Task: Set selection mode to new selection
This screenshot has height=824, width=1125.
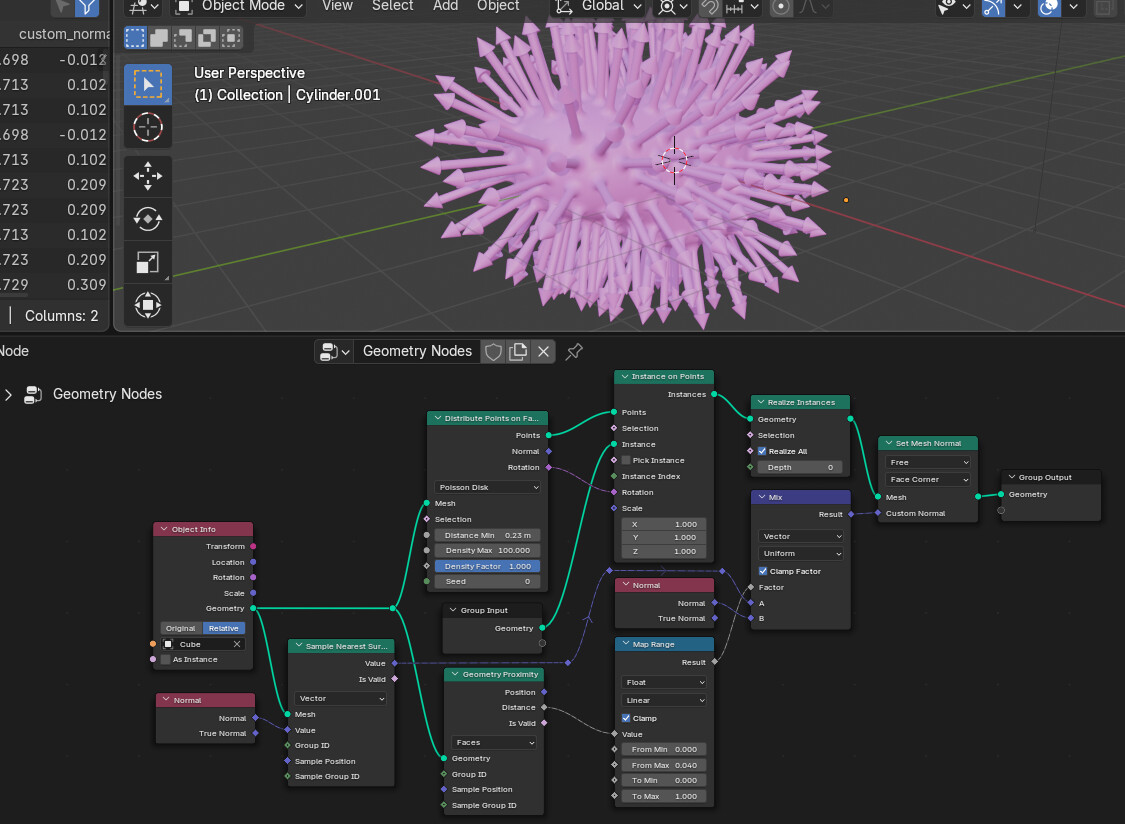Action: (x=136, y=37)
